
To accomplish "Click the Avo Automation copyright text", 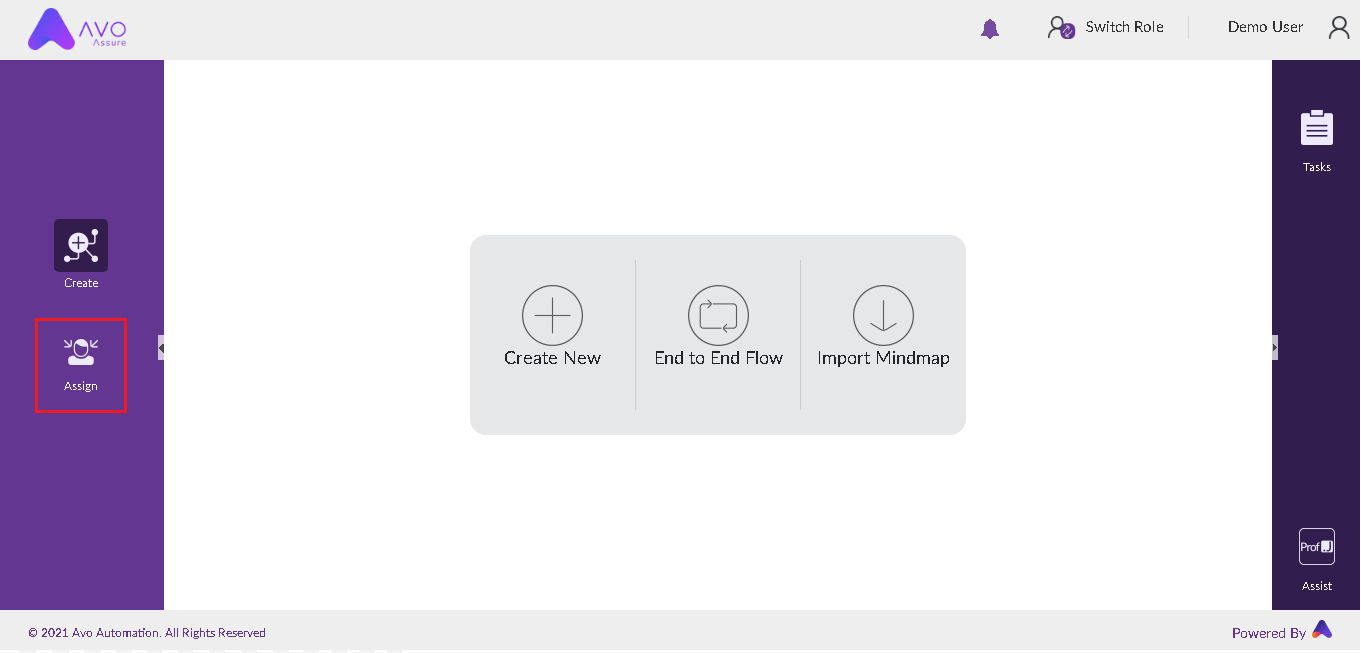I will click(147, 633).
